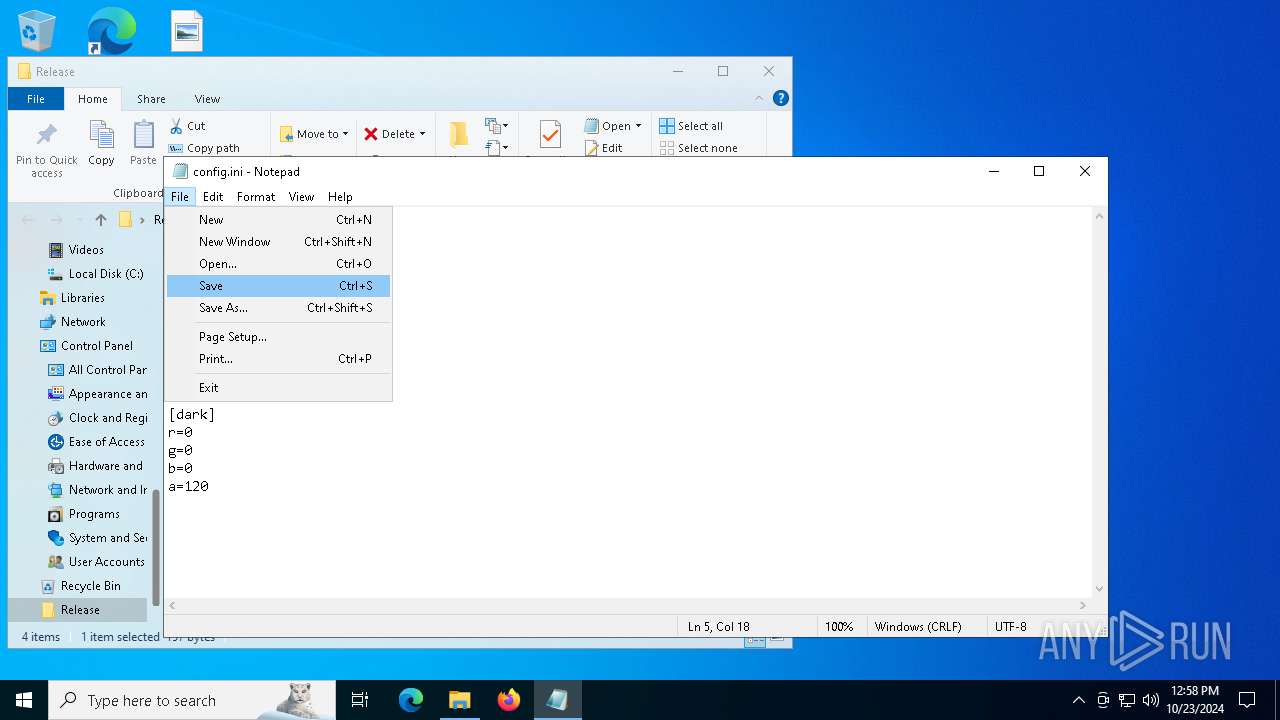
Task: Click the Paste icon in Explorer ribbon
Action: pyautogui.click(x=143, y=143)
